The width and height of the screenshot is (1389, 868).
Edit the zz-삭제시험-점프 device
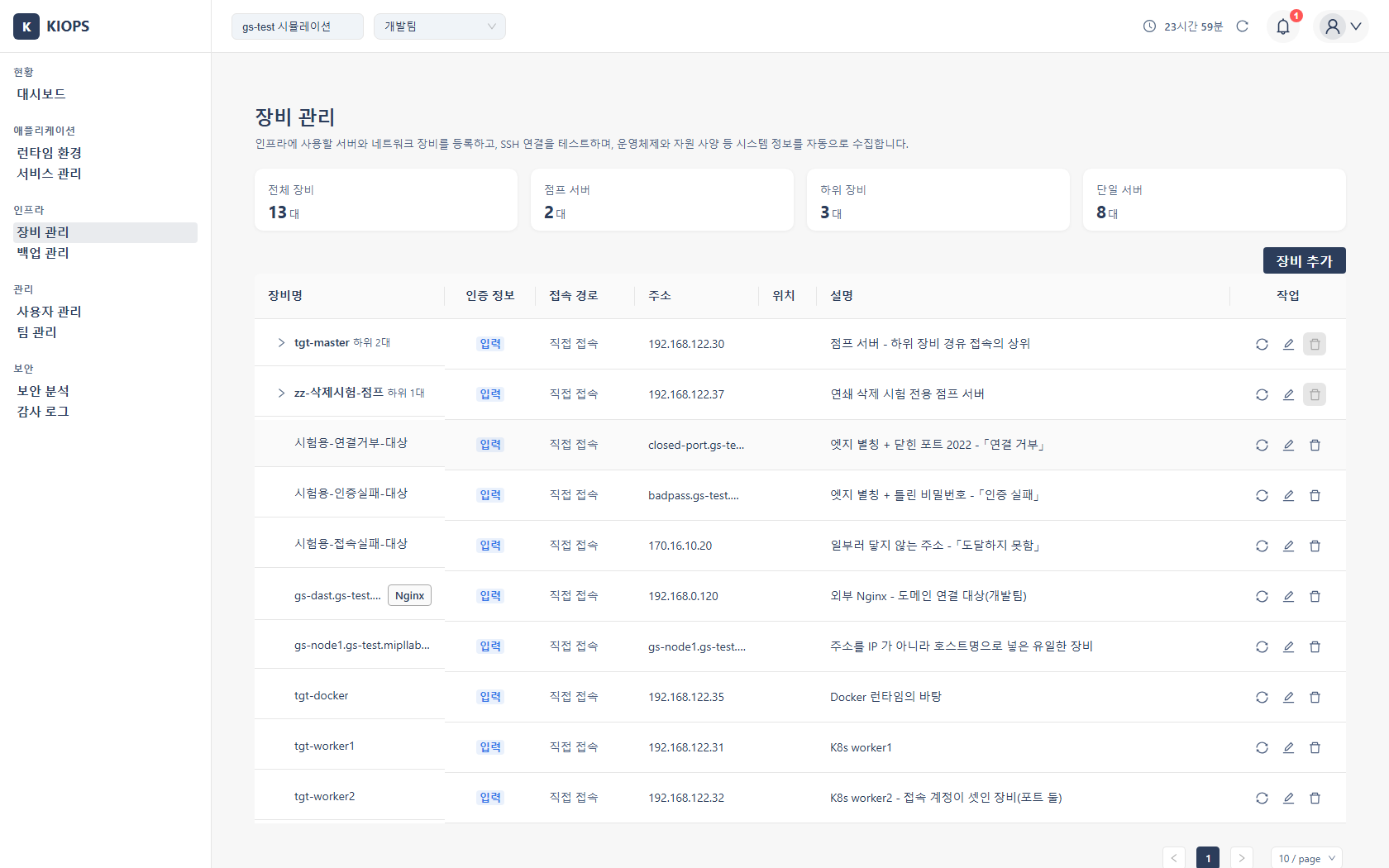click(1288, 394)
